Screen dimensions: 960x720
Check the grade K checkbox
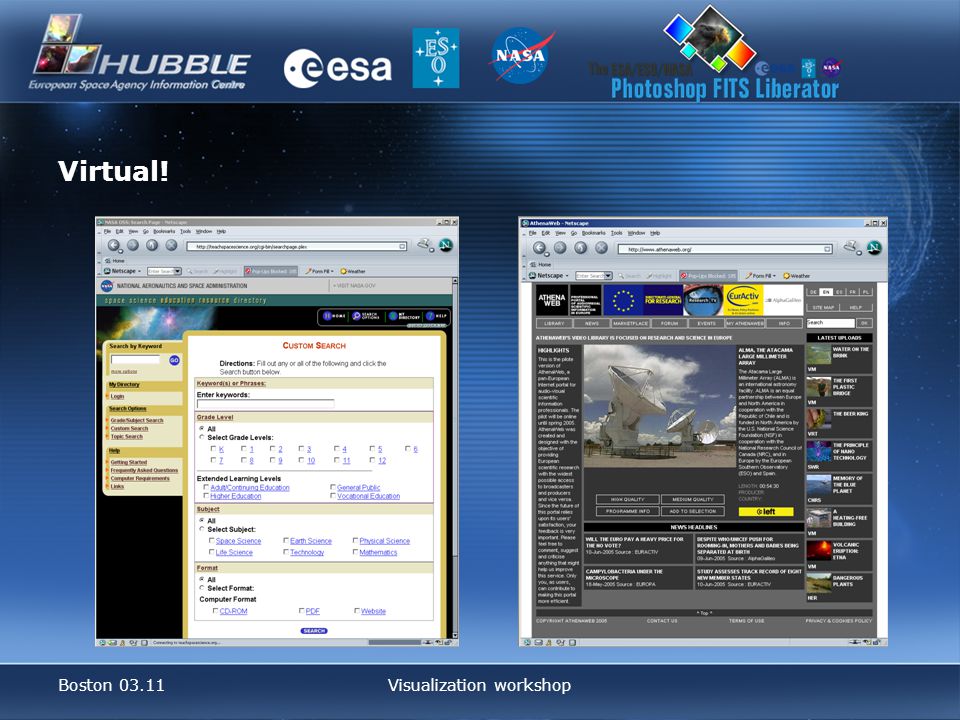pyautogui.click(x=214, y=449)
